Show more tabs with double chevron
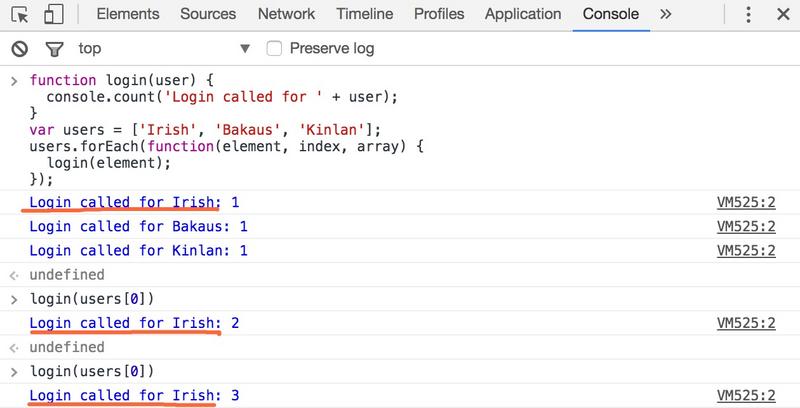800x408 pixels. point(665,14)
